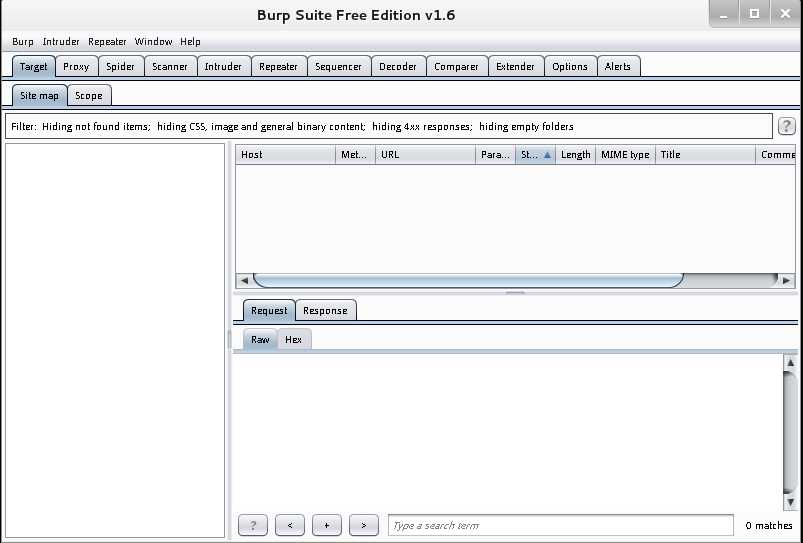Open the Burp menu
This screenshot has height=543, width=803.
click(23, 41)
